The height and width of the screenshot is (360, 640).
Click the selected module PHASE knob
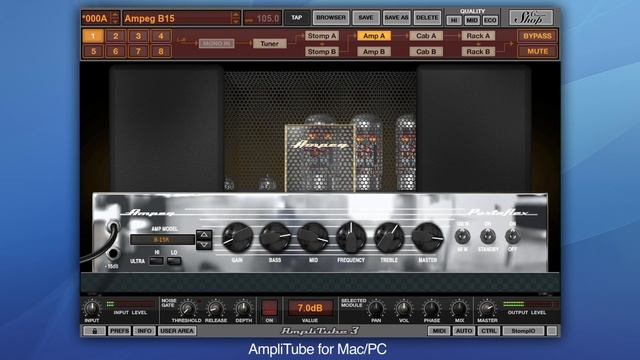coord(431,309)
